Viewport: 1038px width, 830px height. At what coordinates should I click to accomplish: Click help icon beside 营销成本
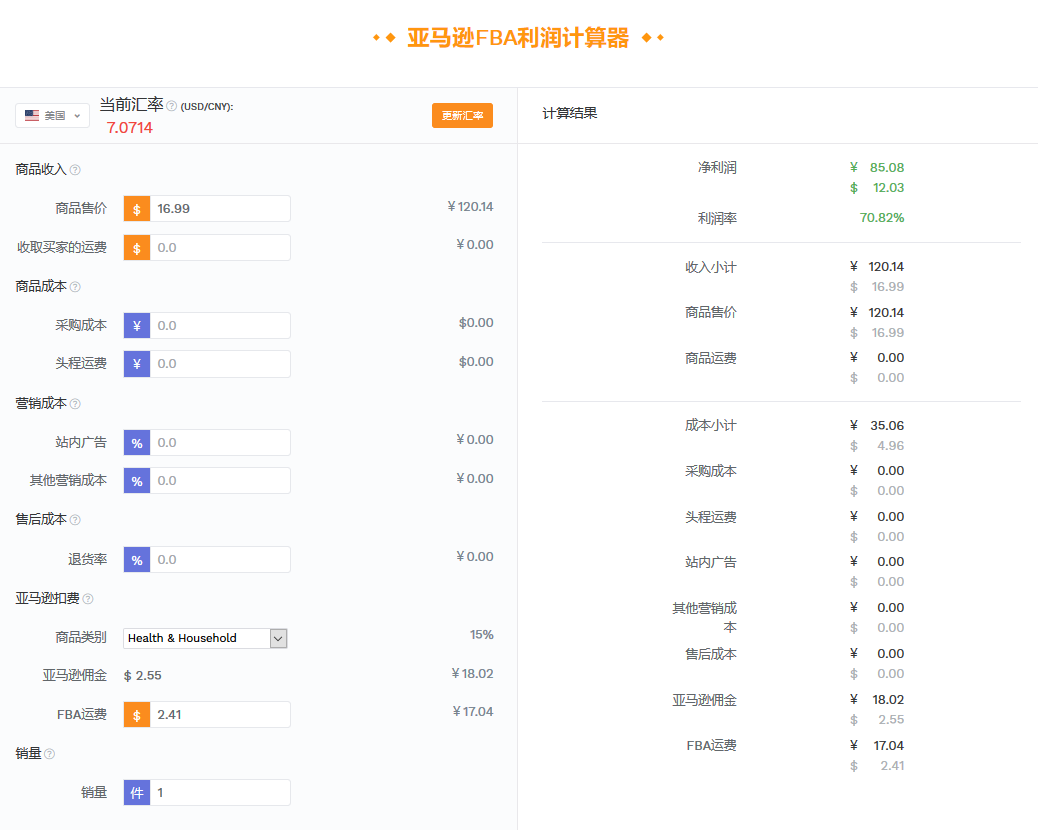(75, 404)
